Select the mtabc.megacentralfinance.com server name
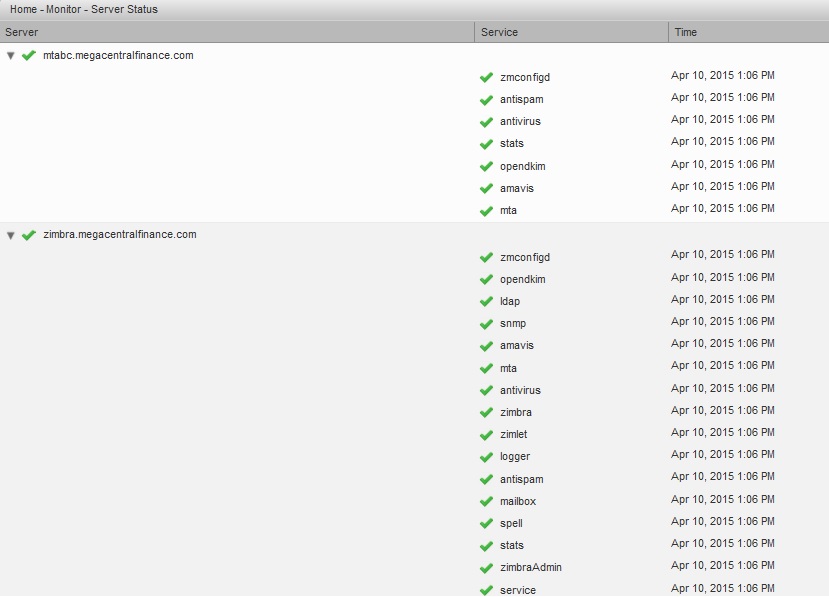 [x=118, y=55]
